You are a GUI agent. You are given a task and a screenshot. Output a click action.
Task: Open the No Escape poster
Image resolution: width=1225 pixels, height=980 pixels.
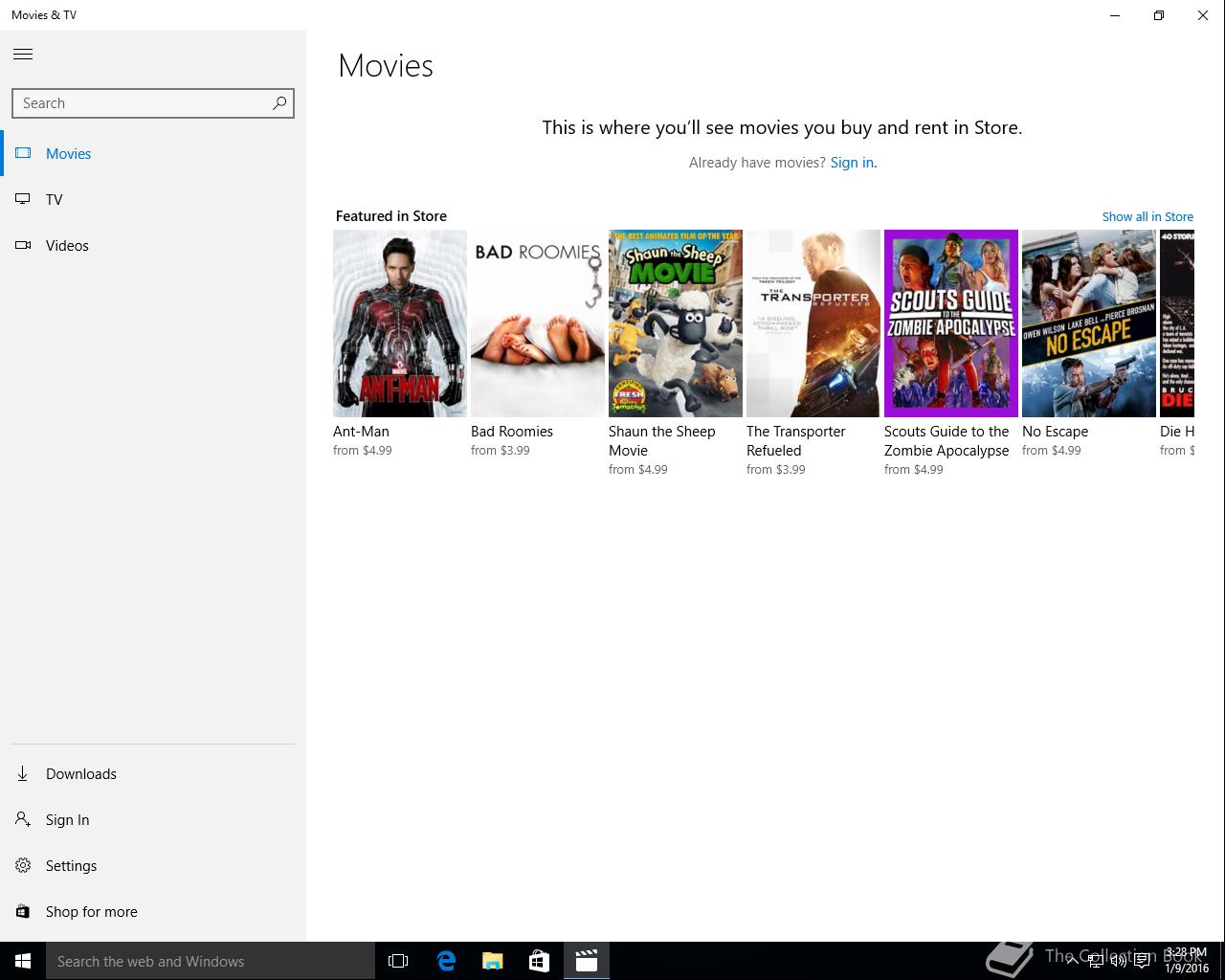pyautogui.click(x=1089, y=323)
